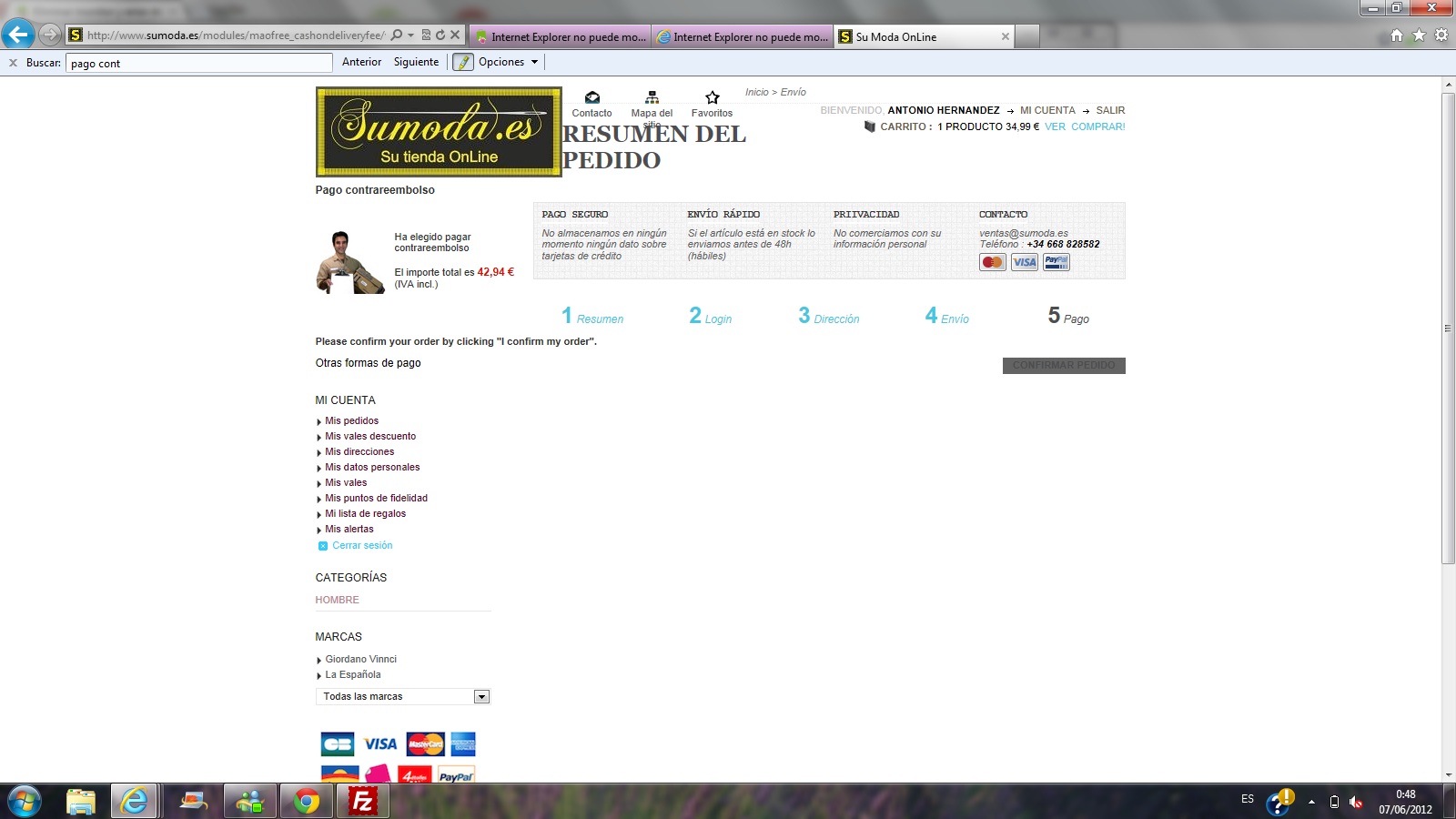Switch to the Su Moda OnLine tab
The image size is (1456, 819).
tap(924, 36)
